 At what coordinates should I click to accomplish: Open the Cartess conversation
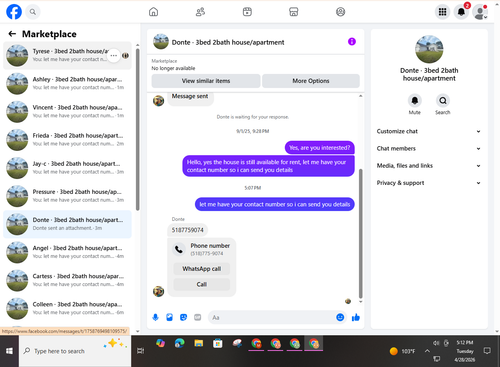(x=67, y=281)
